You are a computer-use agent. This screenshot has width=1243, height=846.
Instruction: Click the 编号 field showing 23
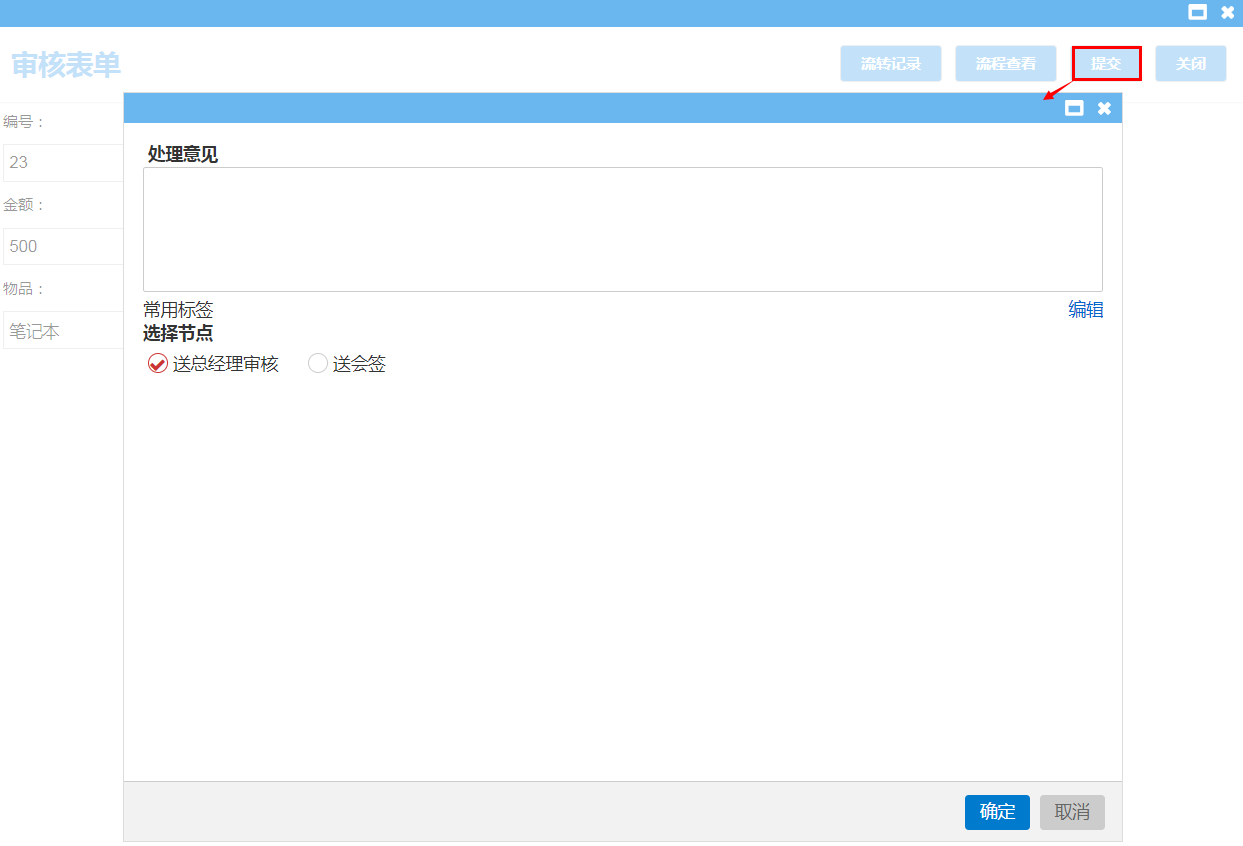[x=63, y=162]
